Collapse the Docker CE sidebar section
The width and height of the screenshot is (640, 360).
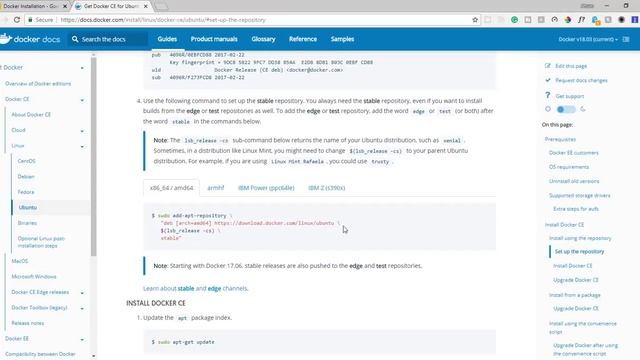tap(82, 100)
